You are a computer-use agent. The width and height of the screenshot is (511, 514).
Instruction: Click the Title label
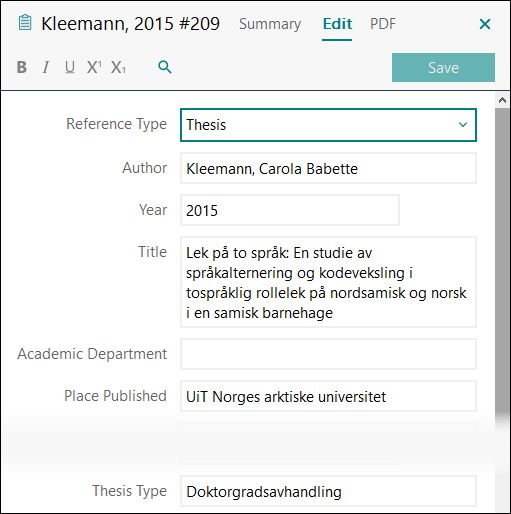click(x=152, y=252)
